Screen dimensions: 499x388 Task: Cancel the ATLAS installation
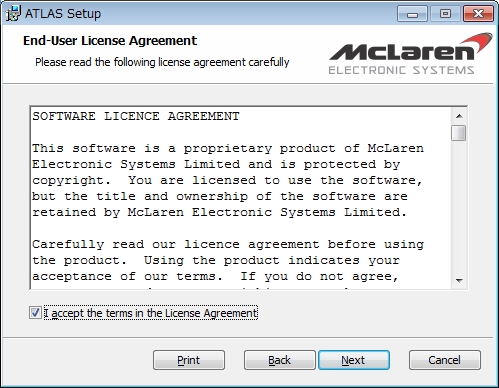tap(445, 360)
